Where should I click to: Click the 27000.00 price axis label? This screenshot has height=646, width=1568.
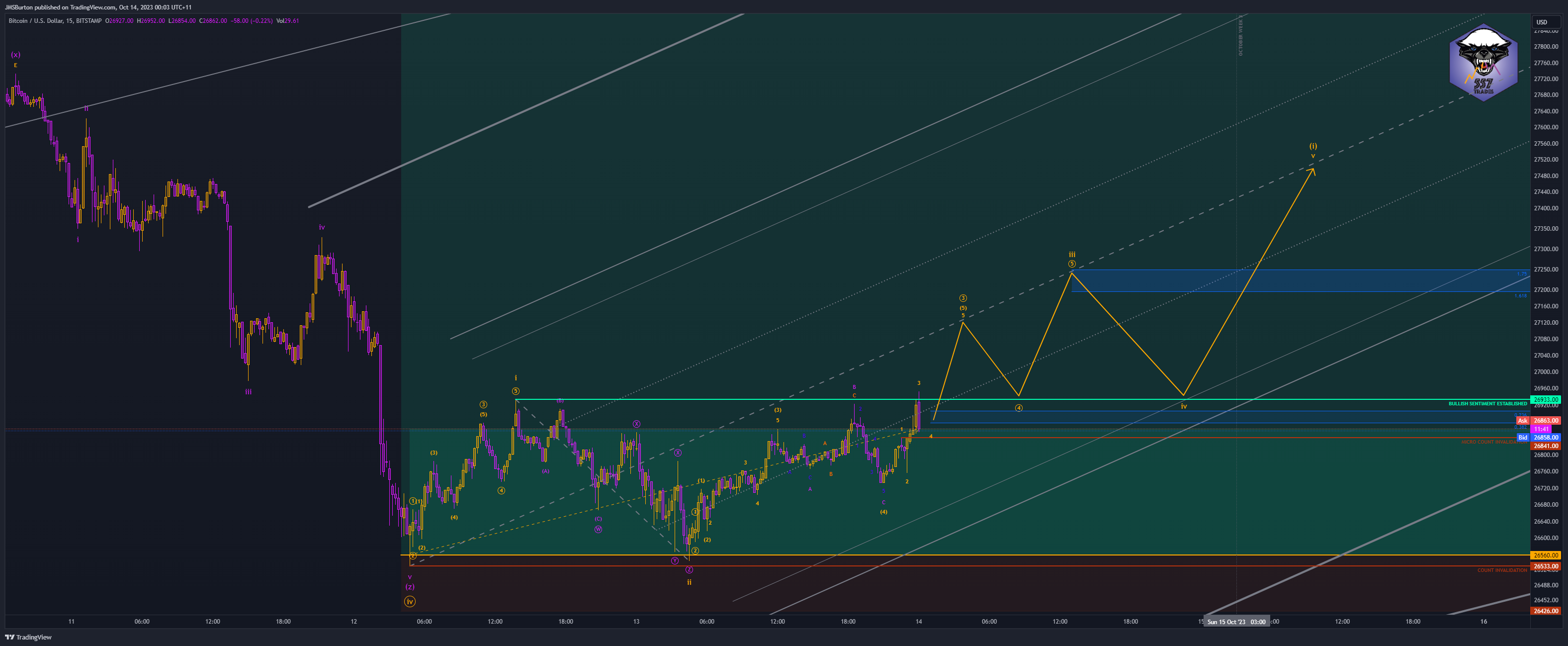(1546, 371)
